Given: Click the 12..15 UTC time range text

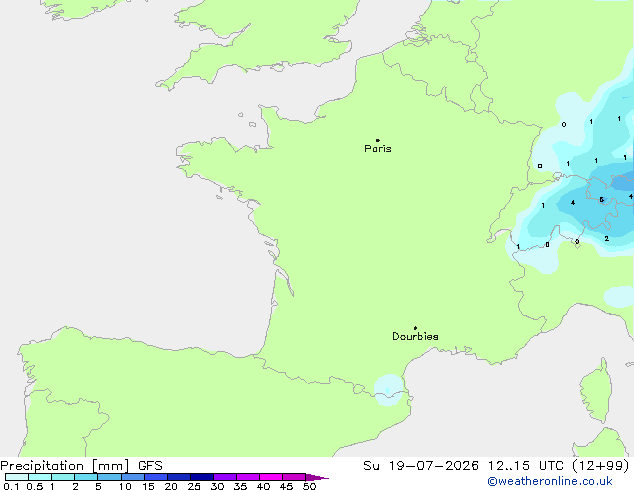Looking at the screenshot, I should coord(525,466).
